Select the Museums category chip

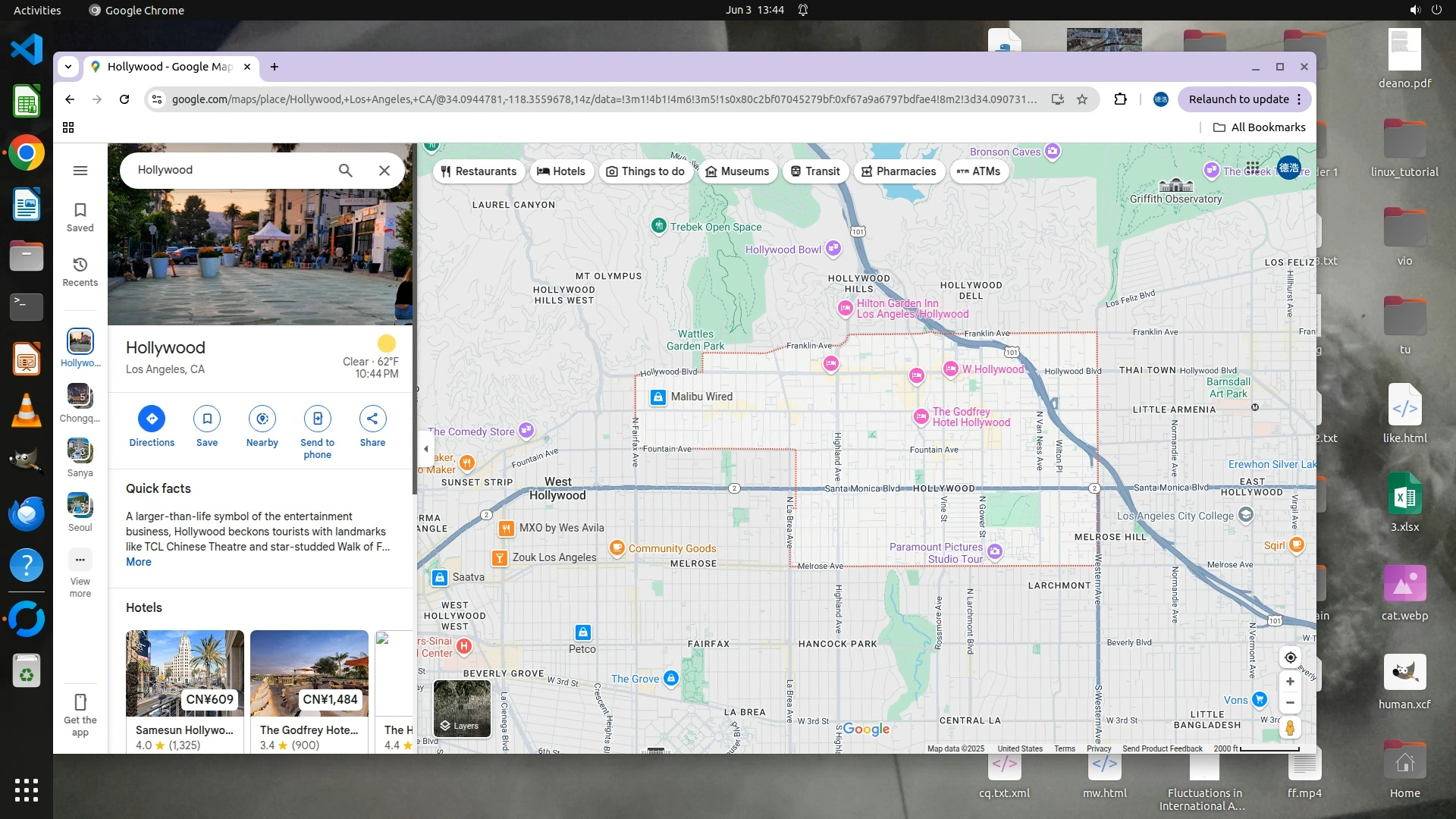pos(737,171)
